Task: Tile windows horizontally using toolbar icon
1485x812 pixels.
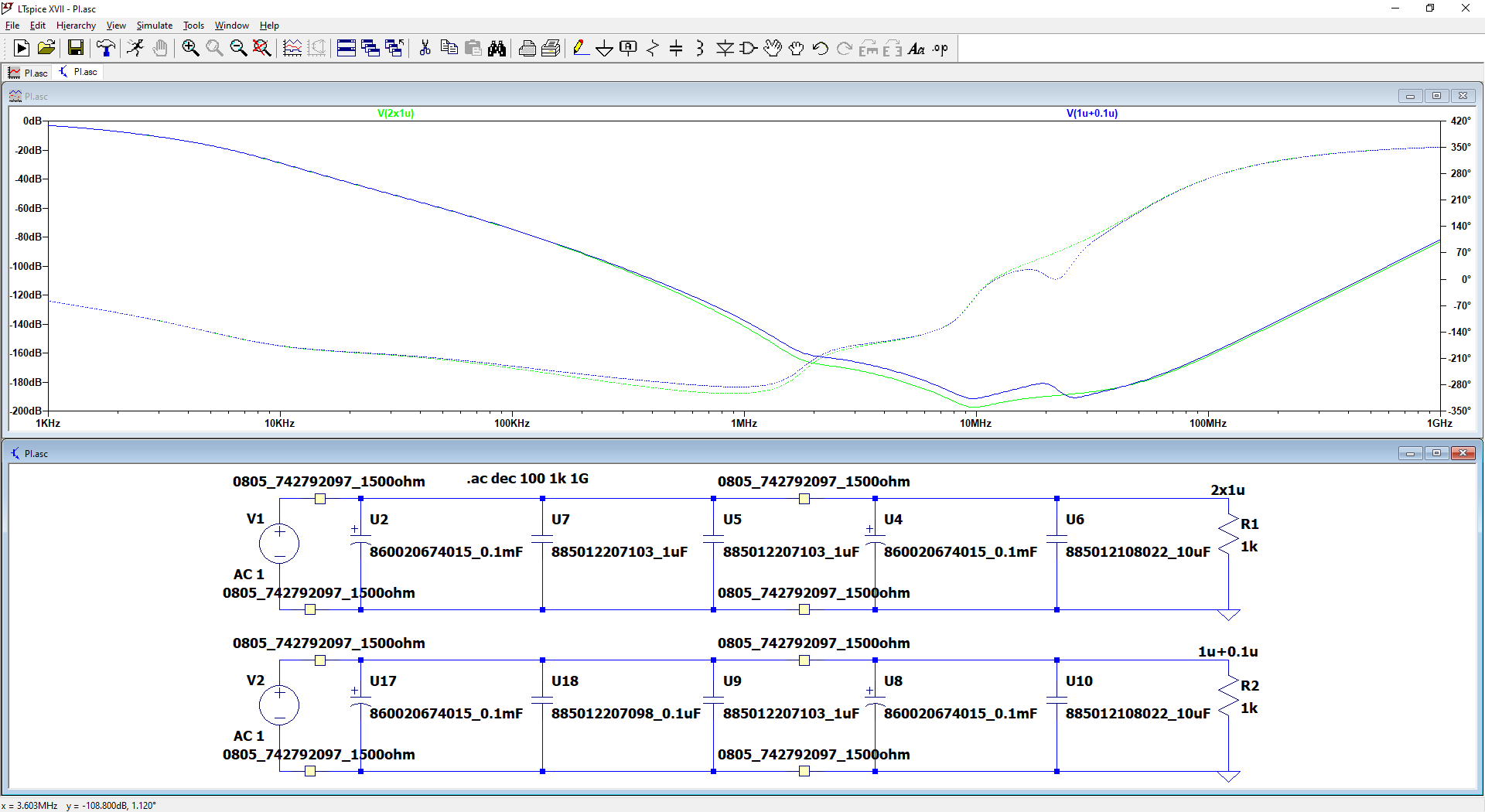Action: 346,49
